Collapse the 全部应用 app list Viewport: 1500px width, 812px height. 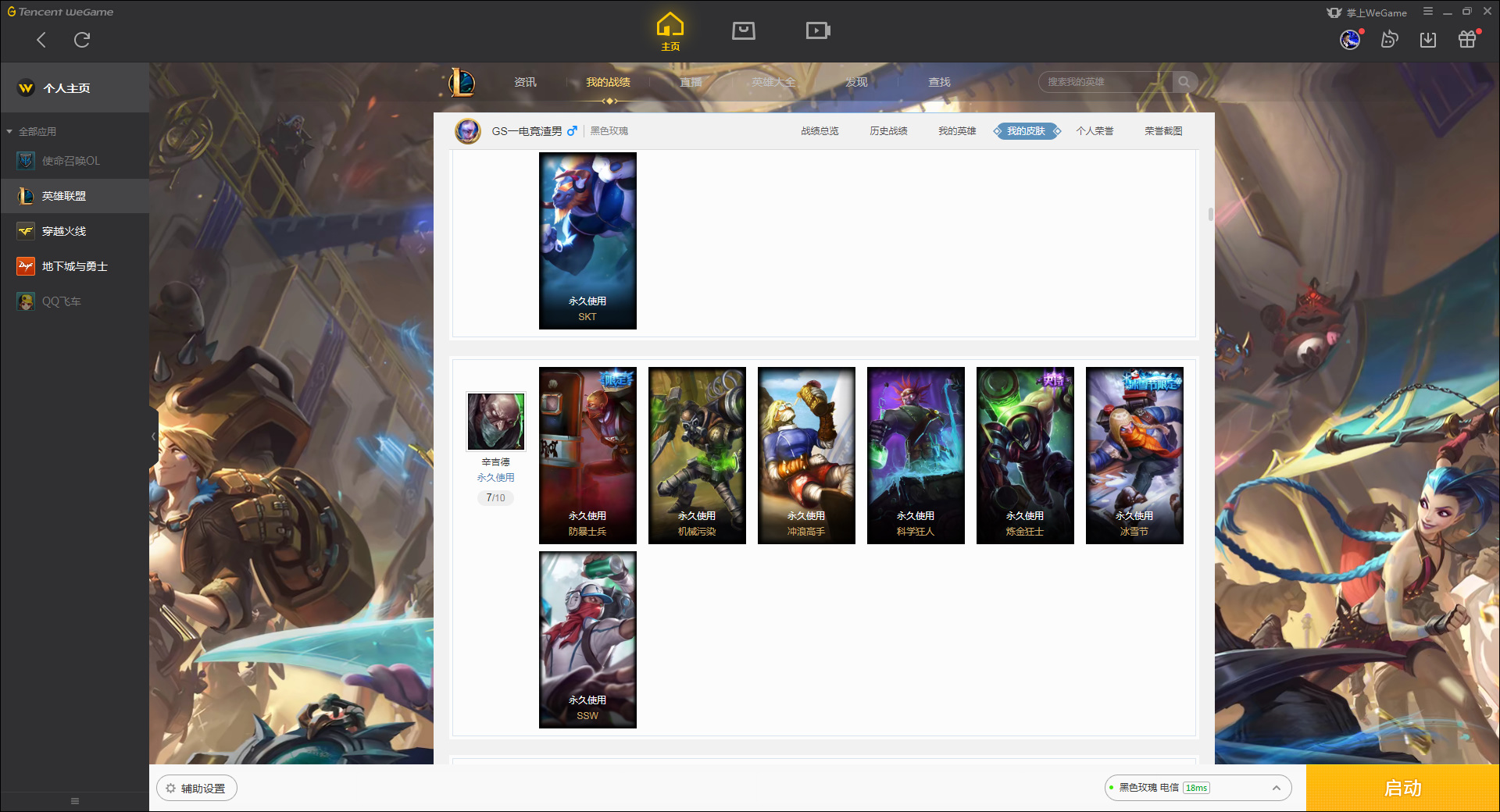click(x=32, y=131)
